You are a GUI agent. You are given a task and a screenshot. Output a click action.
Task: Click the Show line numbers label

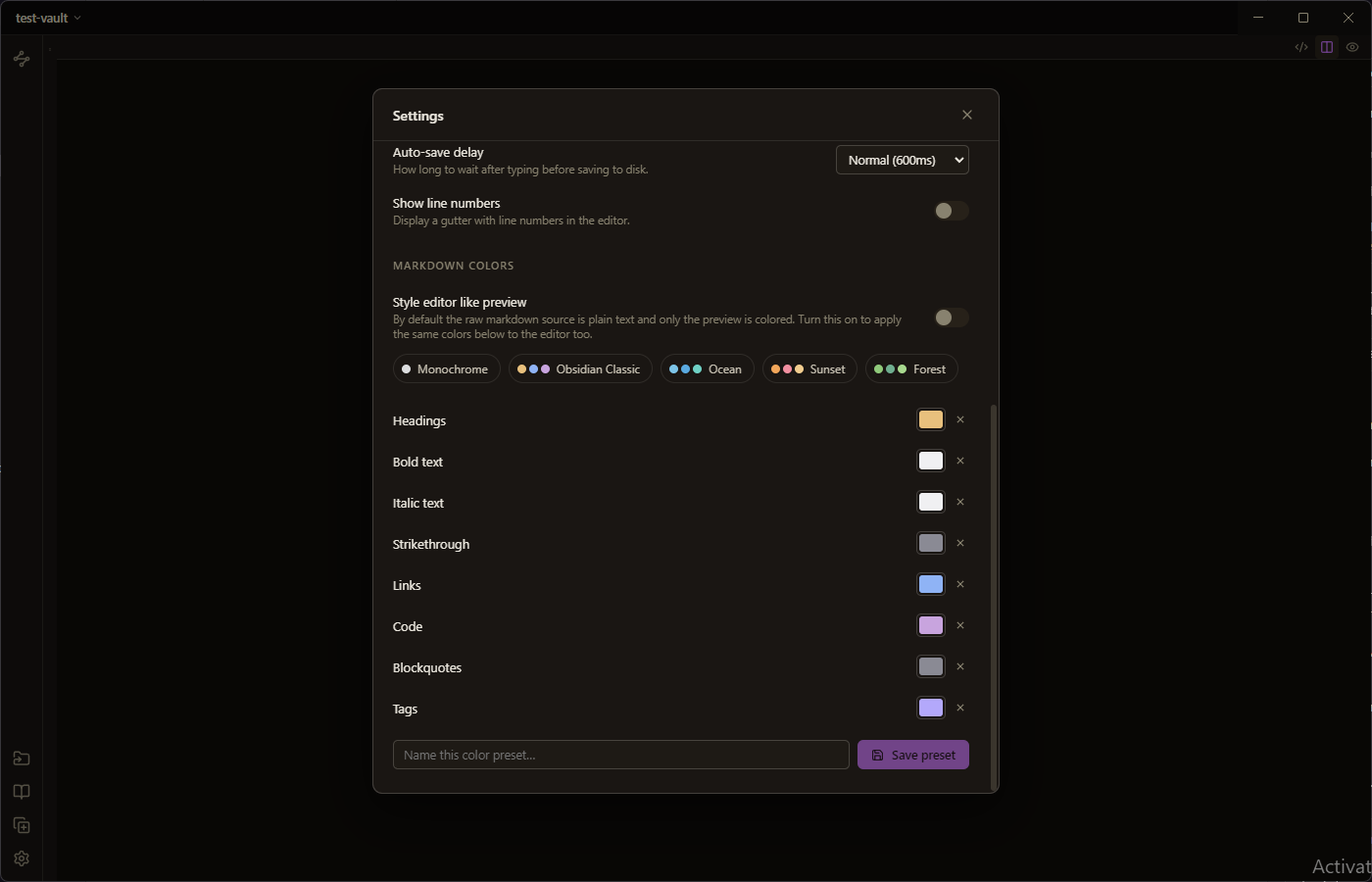(447, 203)
